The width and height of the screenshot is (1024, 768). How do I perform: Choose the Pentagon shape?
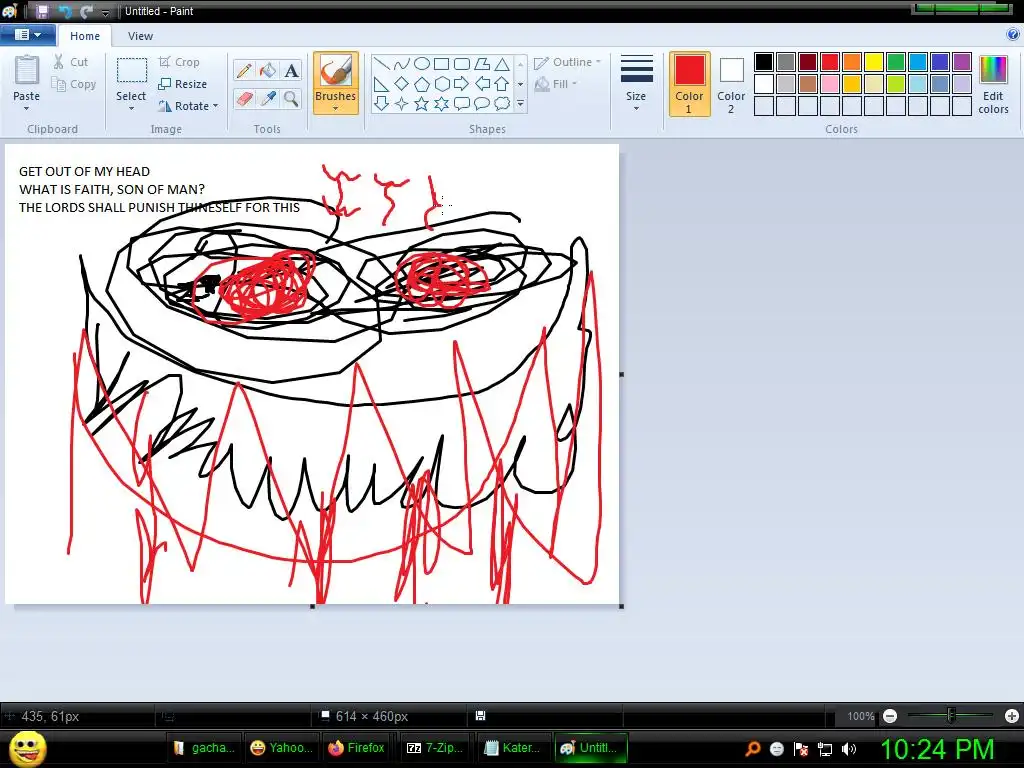422,84
